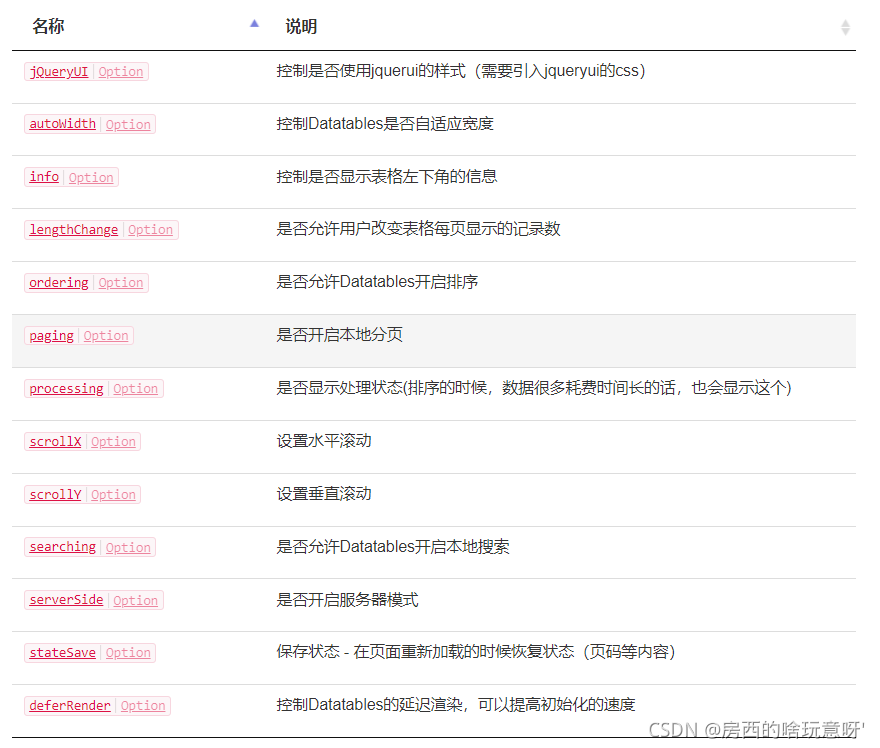Image resolution: width=880 pixels, height=748 pixels.
Task: Sort by the 名称 column ascending arrow
Action: (254, 24)
